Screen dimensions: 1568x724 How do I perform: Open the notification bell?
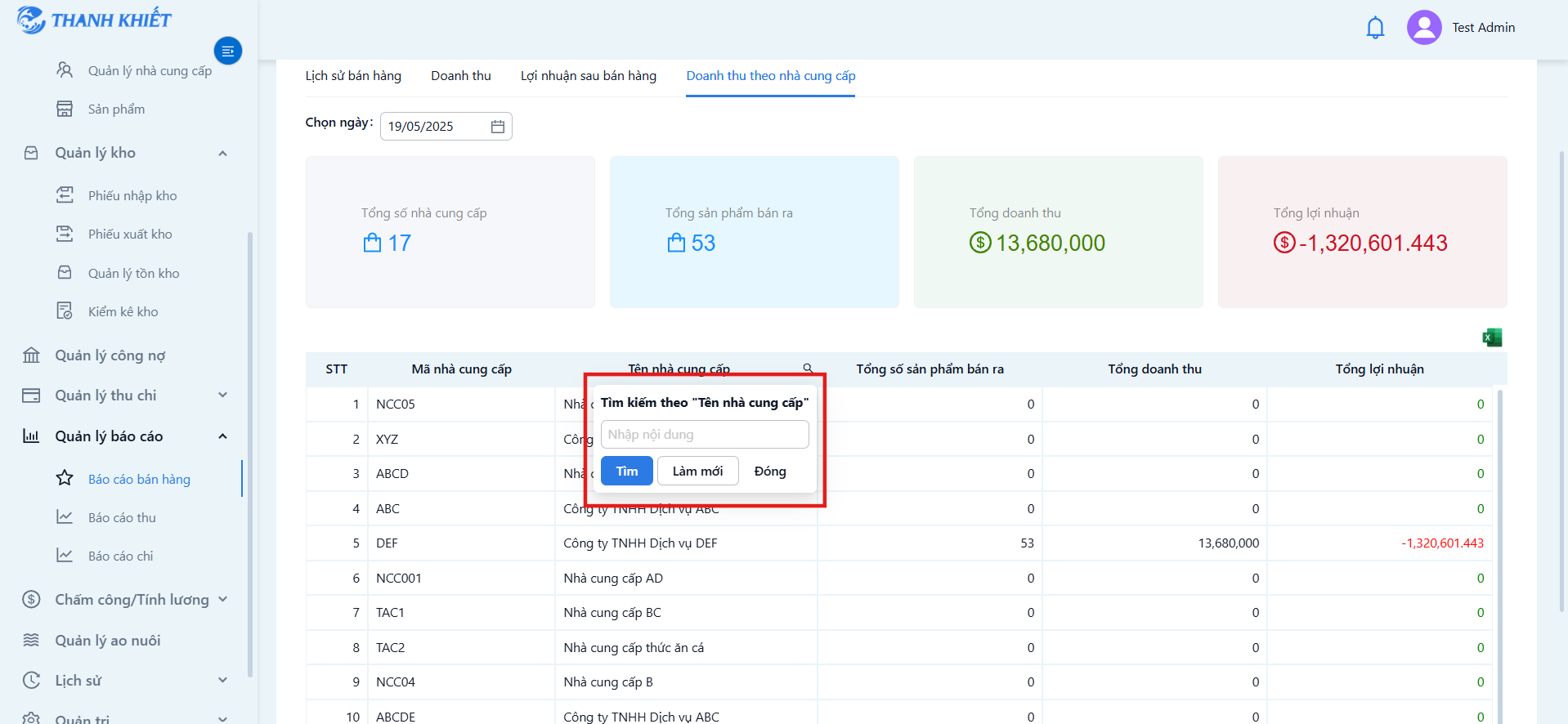pyautogui.click(x=1375, y=28)
